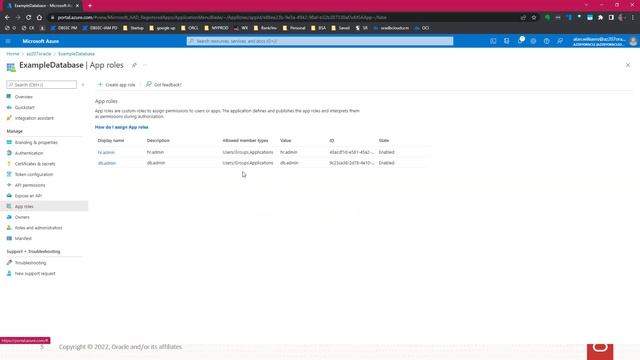Open Owners in the sidebar
This screenshot has height=360, width=640.
[22, 217]
